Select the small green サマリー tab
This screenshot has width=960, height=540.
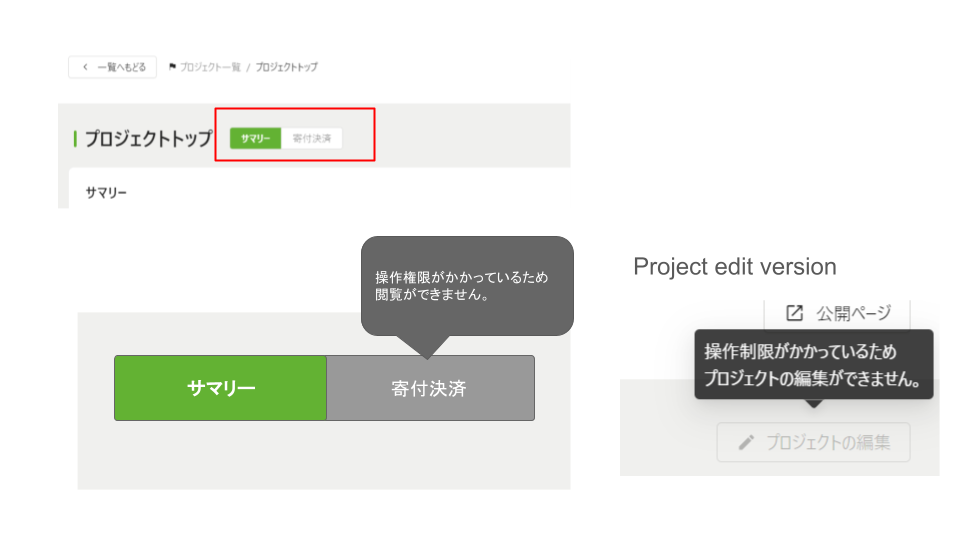[255, 138]
